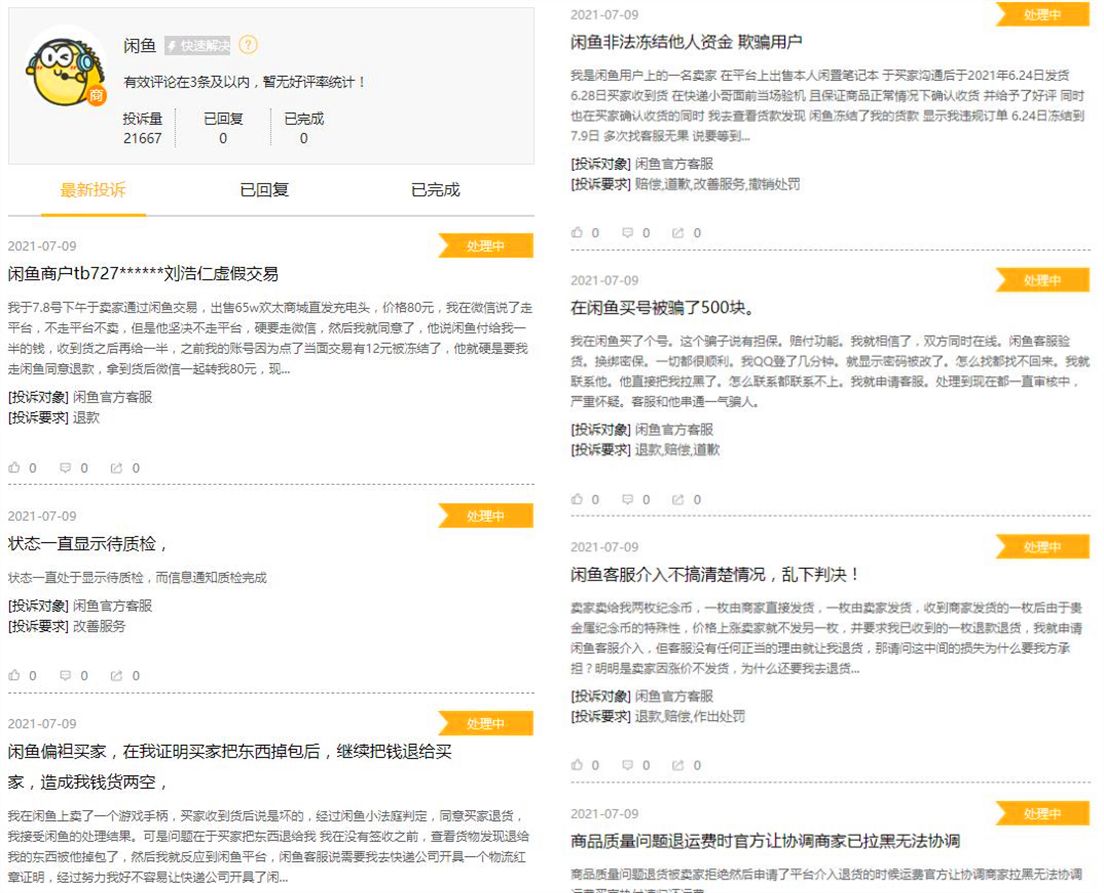The height and width of the screenshot is (893, 1104).
Task: Click text 有效评论在3条及以内，暂无好评率统计！
Action: pyautogui.click(x=245, y=82)
